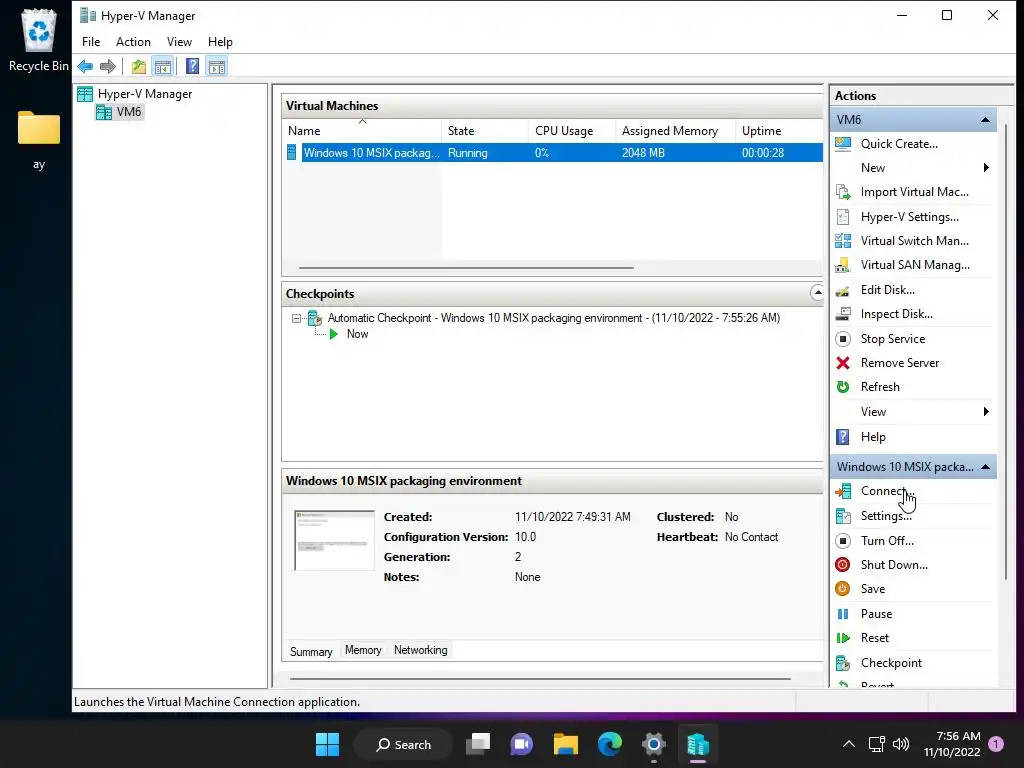
Task: Click the Virtual Machines list horizontal scrollbar
Action: point(466,268)
